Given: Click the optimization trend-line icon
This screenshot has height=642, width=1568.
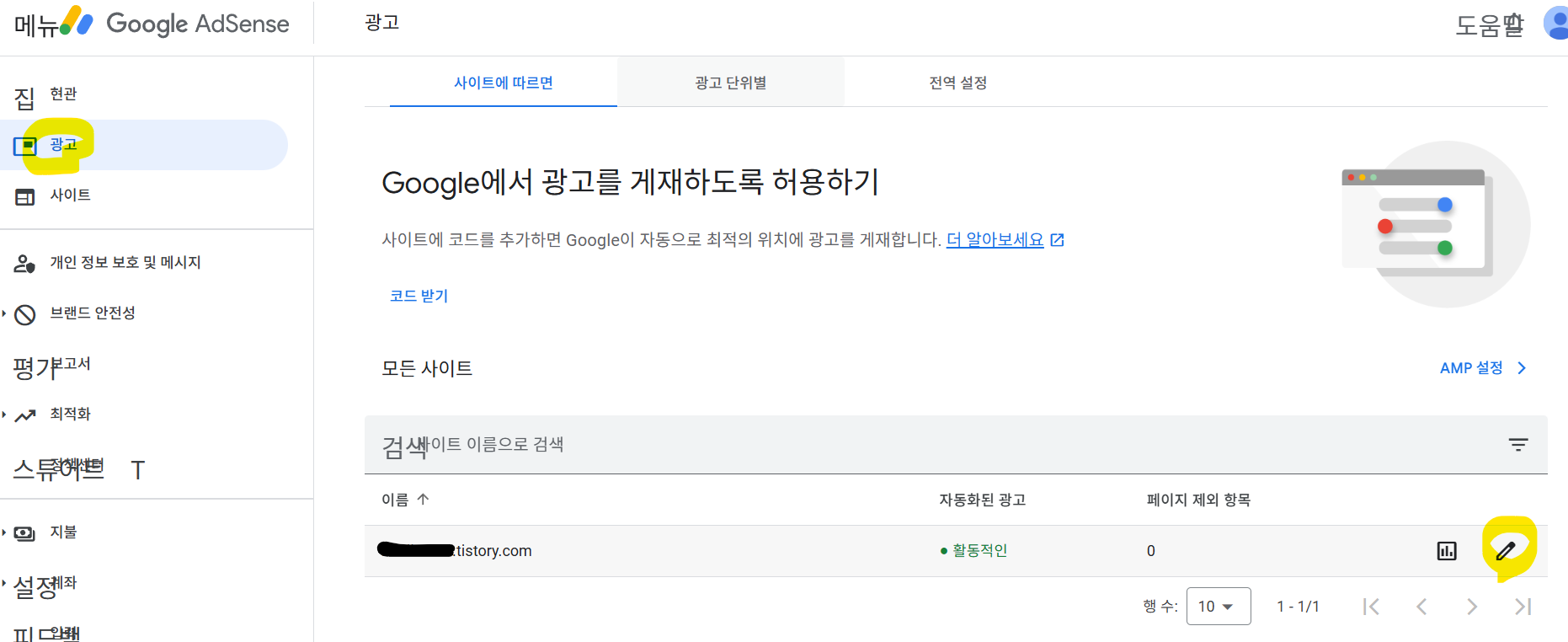Looking at the screenshot, I should (x=25, y=415).
